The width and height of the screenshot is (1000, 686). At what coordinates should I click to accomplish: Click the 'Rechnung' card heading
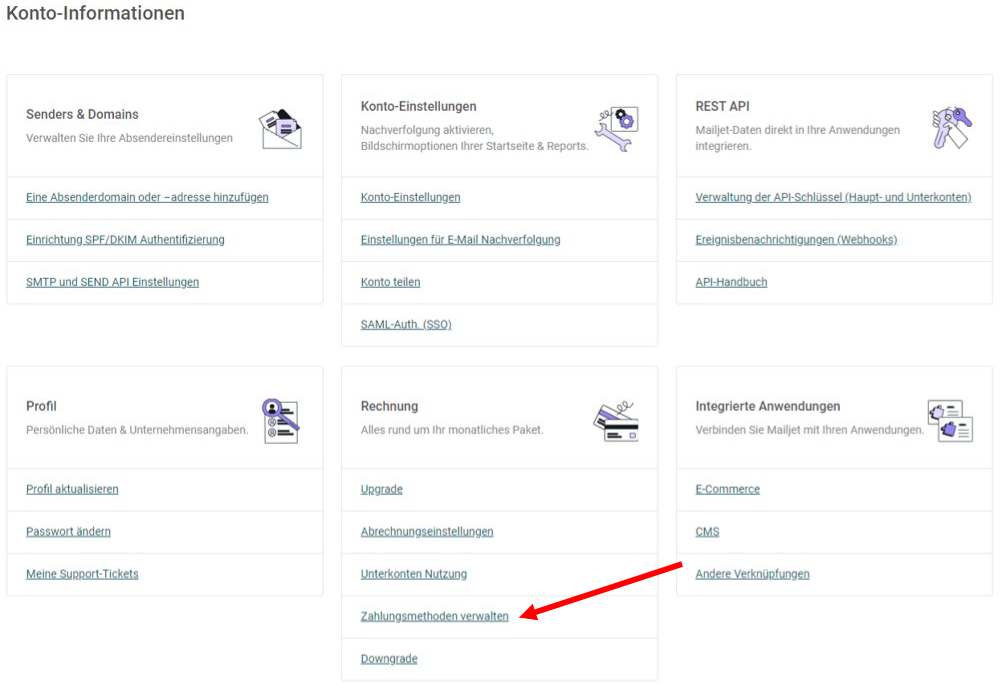[x=389, y=406]
